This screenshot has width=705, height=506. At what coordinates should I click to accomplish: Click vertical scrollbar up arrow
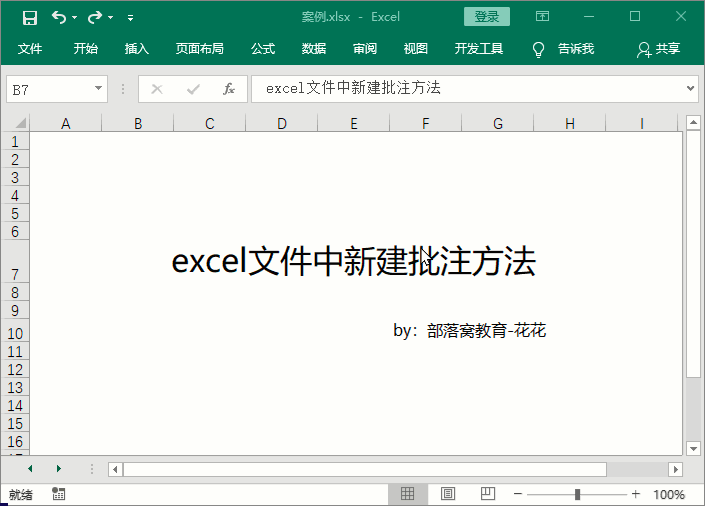click(693, 122)
